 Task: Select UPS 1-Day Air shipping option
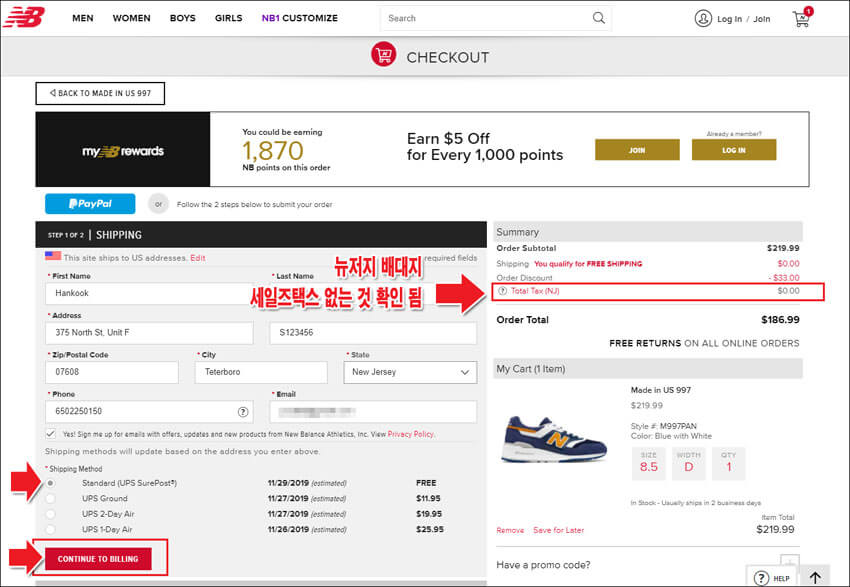[50, 530]
